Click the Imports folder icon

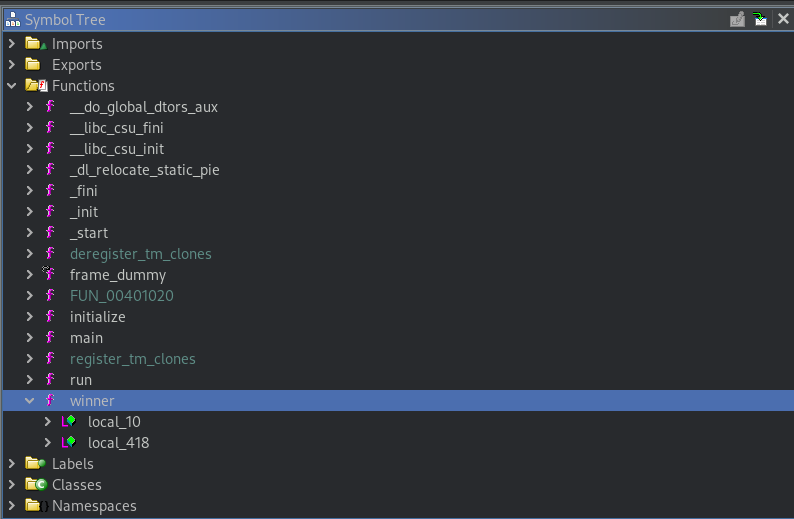pyautogui.click(x=36, y=44)
